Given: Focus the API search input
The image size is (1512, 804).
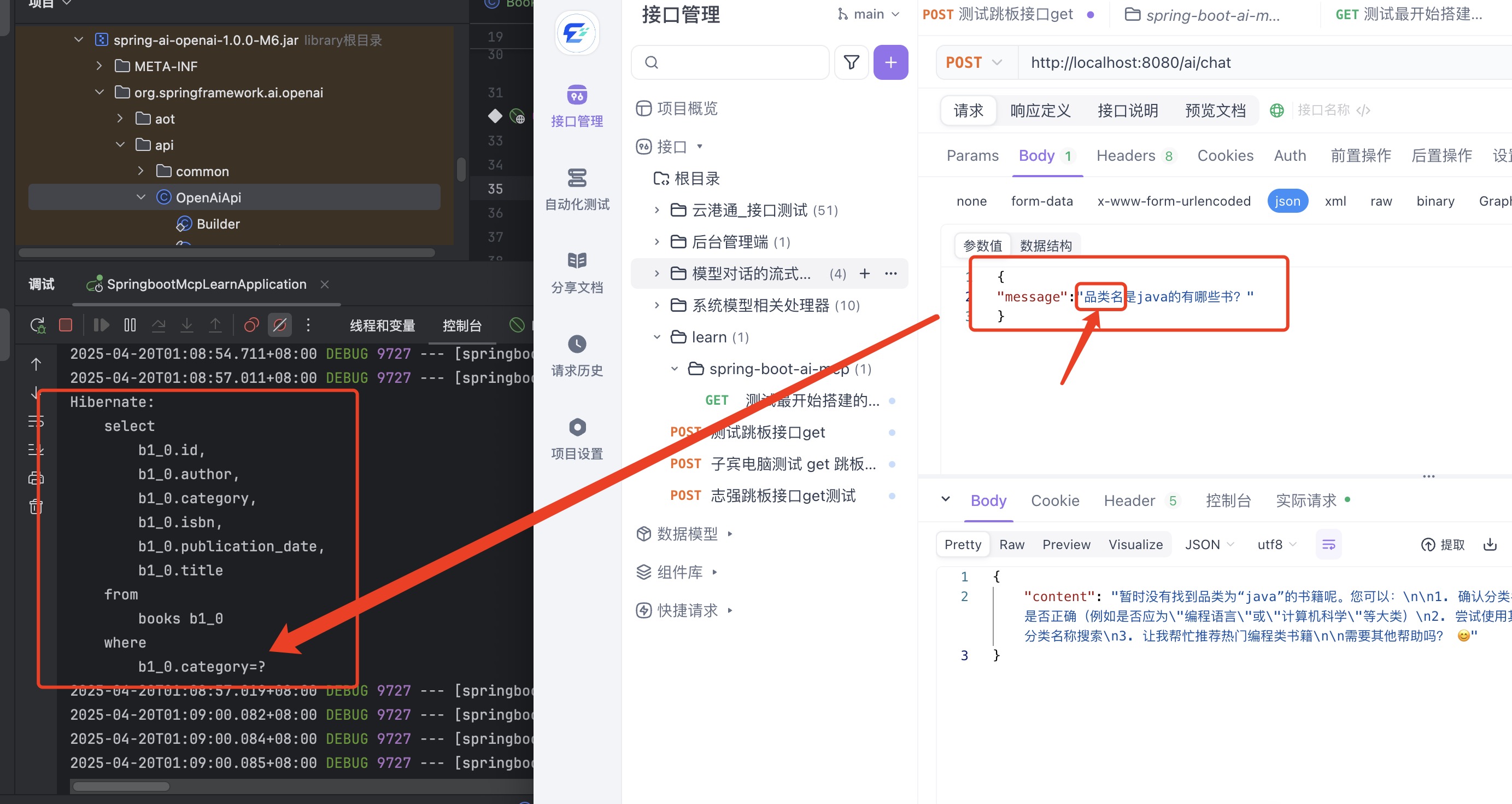Looking at the screenshot, I should coord(730,62).
